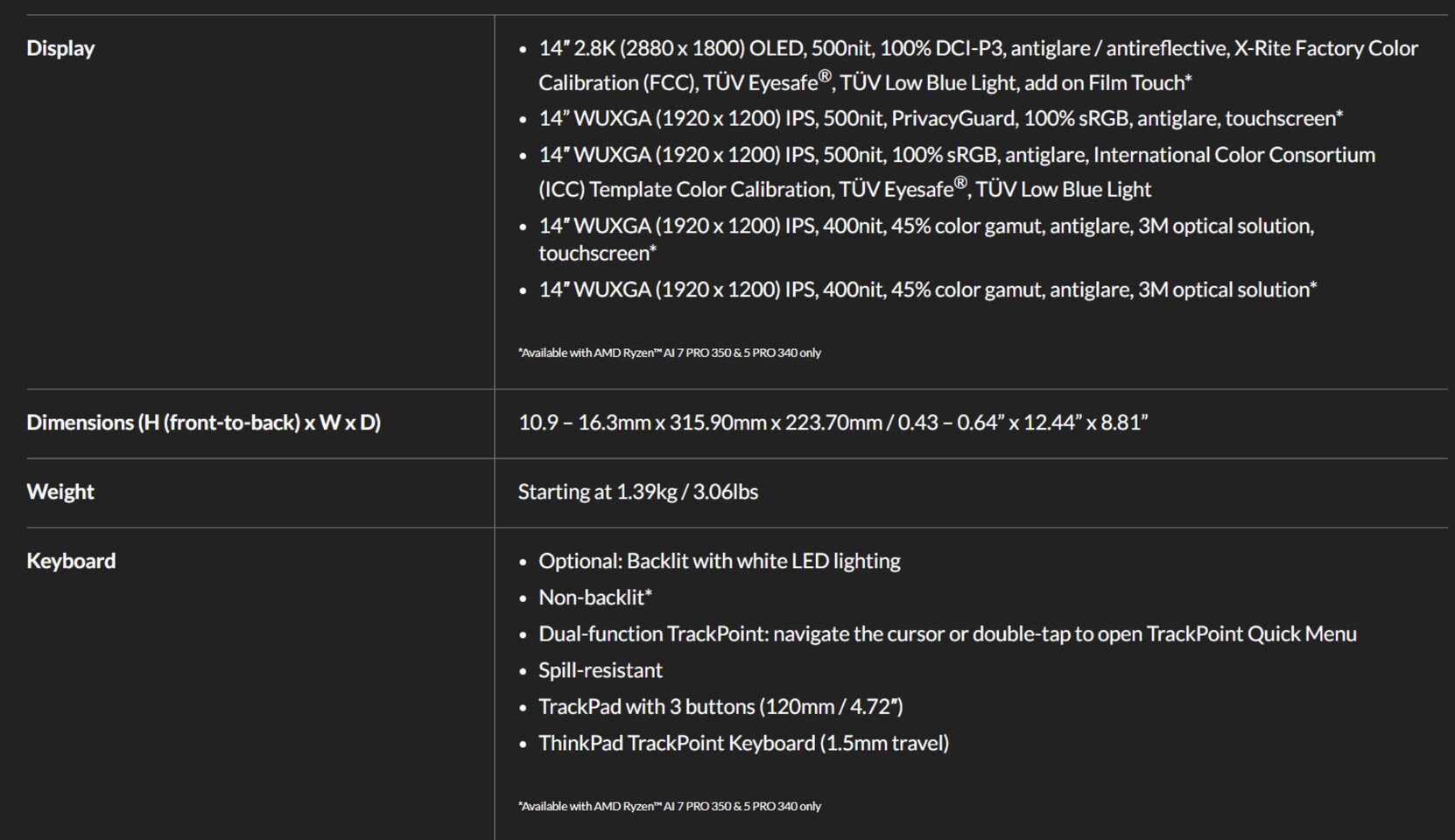Click the AMD Ryzen footnote under Display

tap(670, 353)
